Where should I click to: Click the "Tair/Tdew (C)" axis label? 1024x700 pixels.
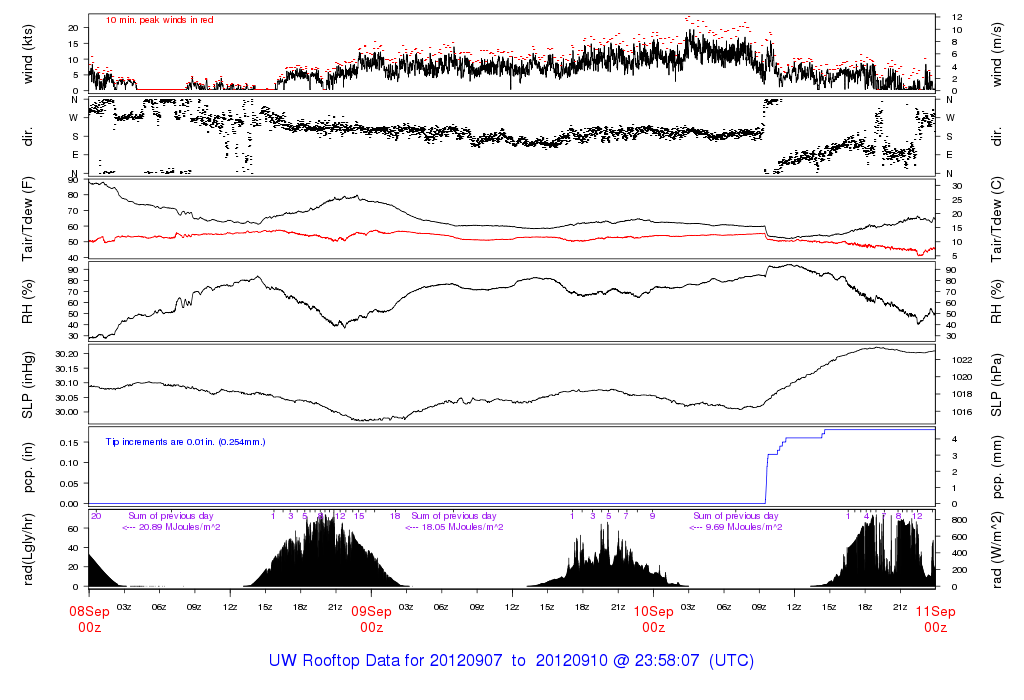pyautogui.click(x=996, y=219)
